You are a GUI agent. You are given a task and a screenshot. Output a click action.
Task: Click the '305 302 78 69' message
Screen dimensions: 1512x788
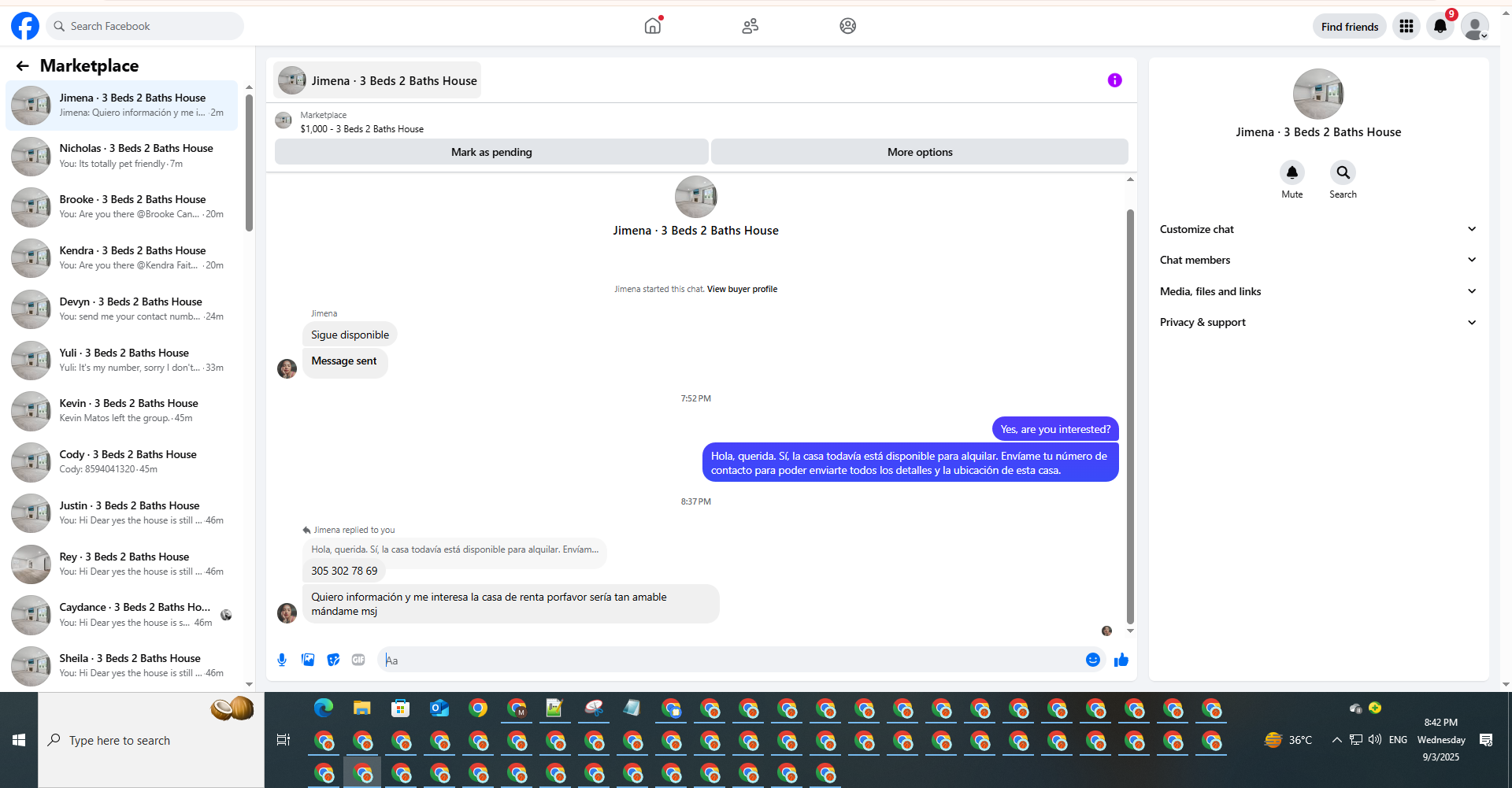[x=344, y=571]
